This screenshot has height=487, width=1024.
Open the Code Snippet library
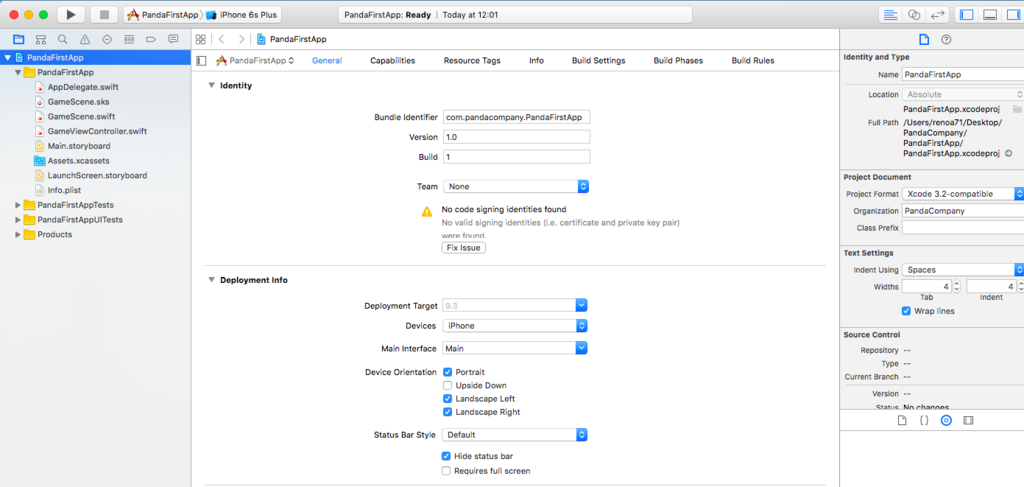(x=924, y=421)
